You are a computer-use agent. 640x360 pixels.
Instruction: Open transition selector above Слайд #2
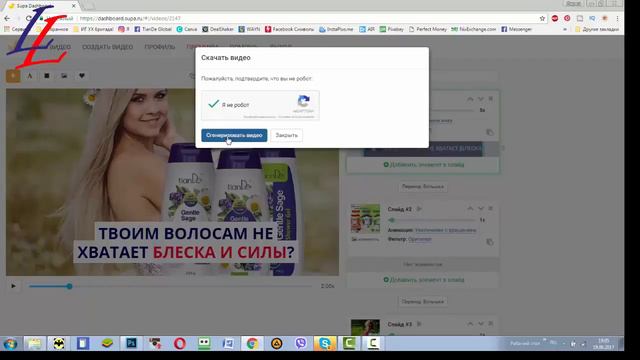422,187
